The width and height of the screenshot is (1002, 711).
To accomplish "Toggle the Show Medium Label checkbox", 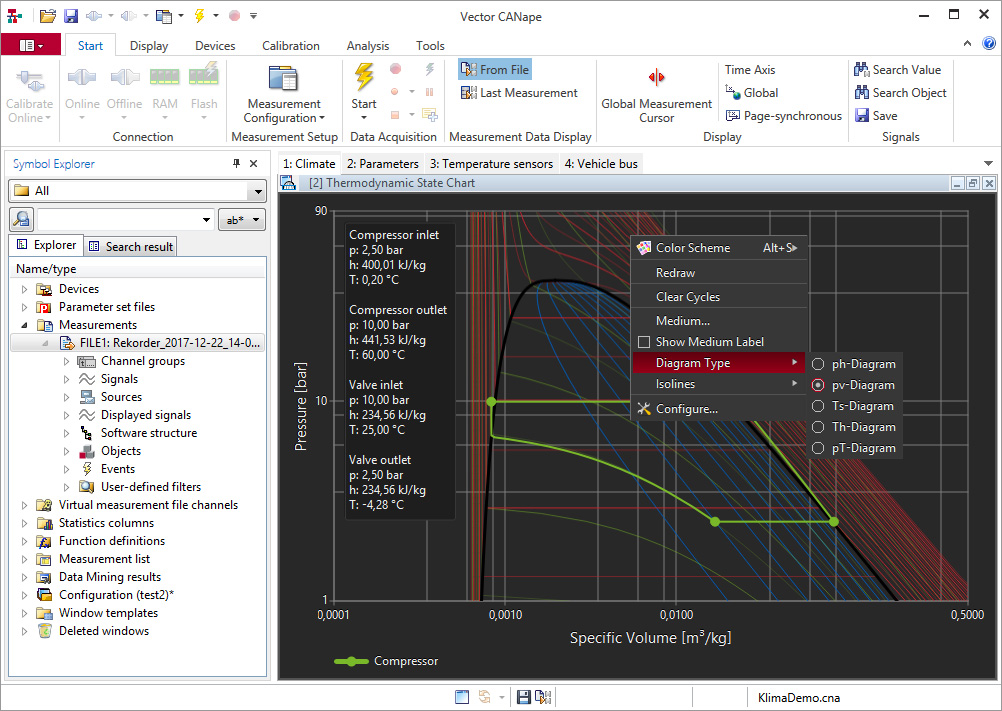I will 644,342.
